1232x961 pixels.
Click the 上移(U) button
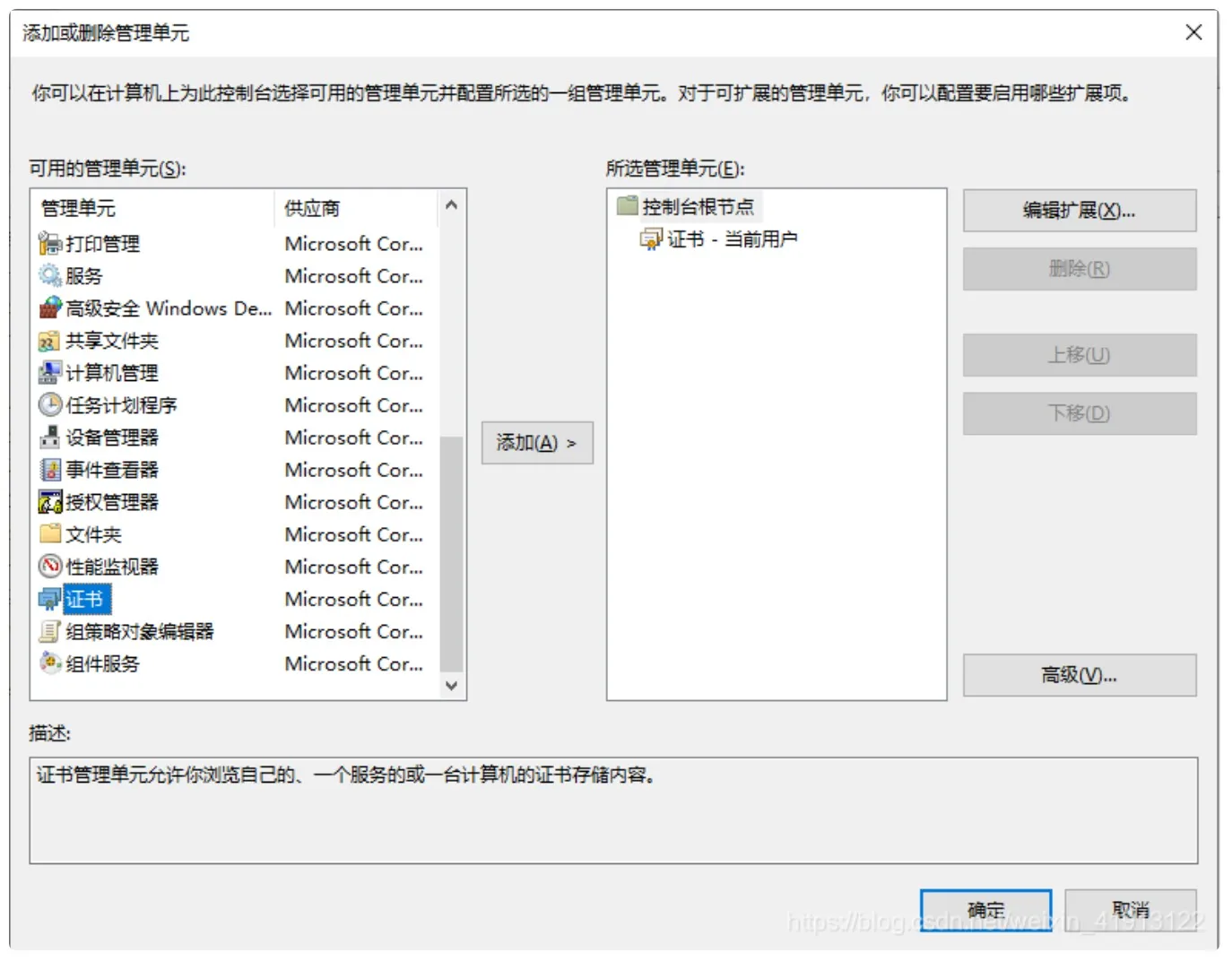point(1080,355)
